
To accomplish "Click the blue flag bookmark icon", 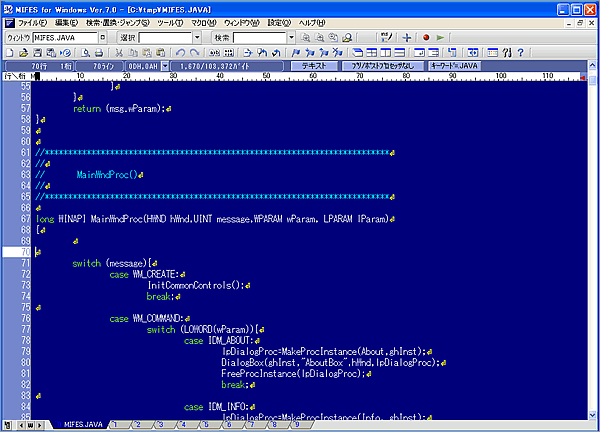I will (x=295, y=52).
